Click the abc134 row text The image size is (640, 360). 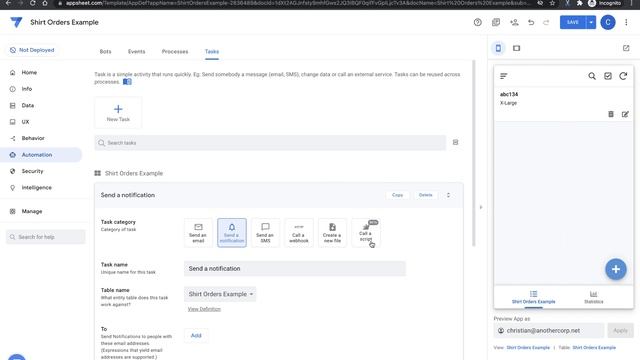[509, 94]
